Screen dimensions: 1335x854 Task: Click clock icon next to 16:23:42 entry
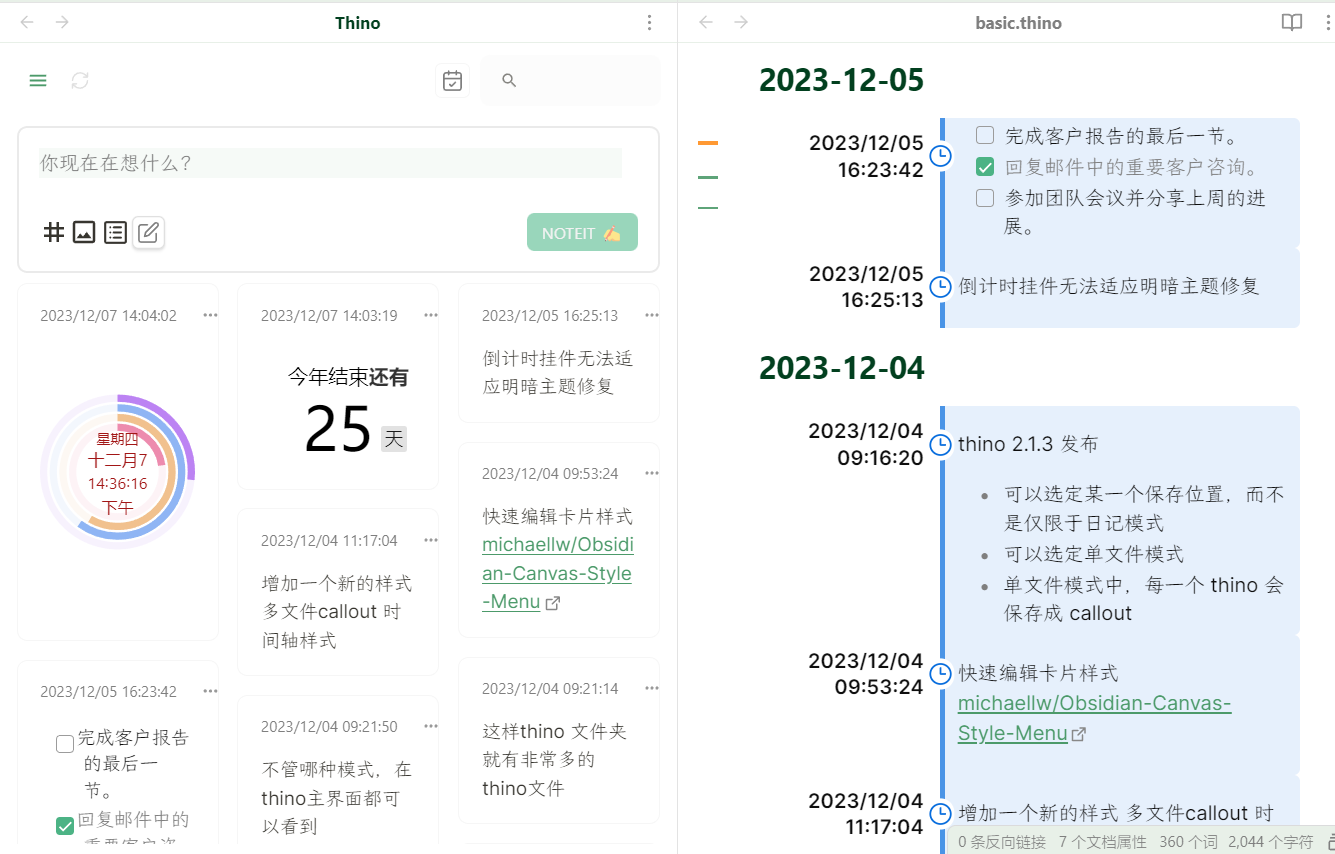(x=940, y=156)
